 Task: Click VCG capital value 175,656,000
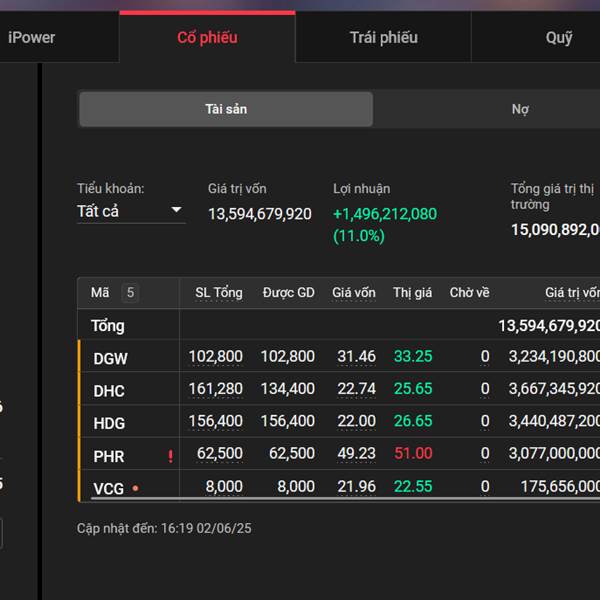click(560, 486)
